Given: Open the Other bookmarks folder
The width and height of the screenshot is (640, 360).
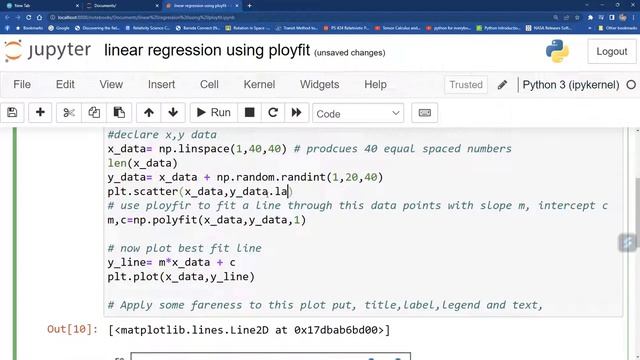Looking at the screenshot, I should 618,28.
